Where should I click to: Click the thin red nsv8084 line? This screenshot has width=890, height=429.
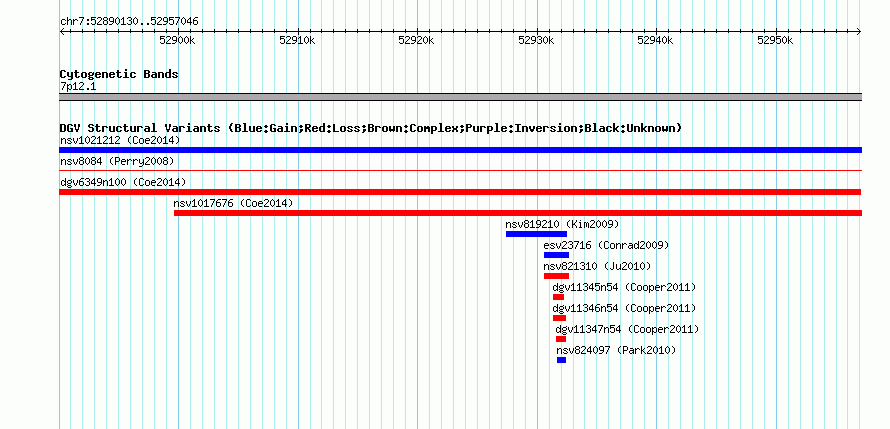pos(460,170)
